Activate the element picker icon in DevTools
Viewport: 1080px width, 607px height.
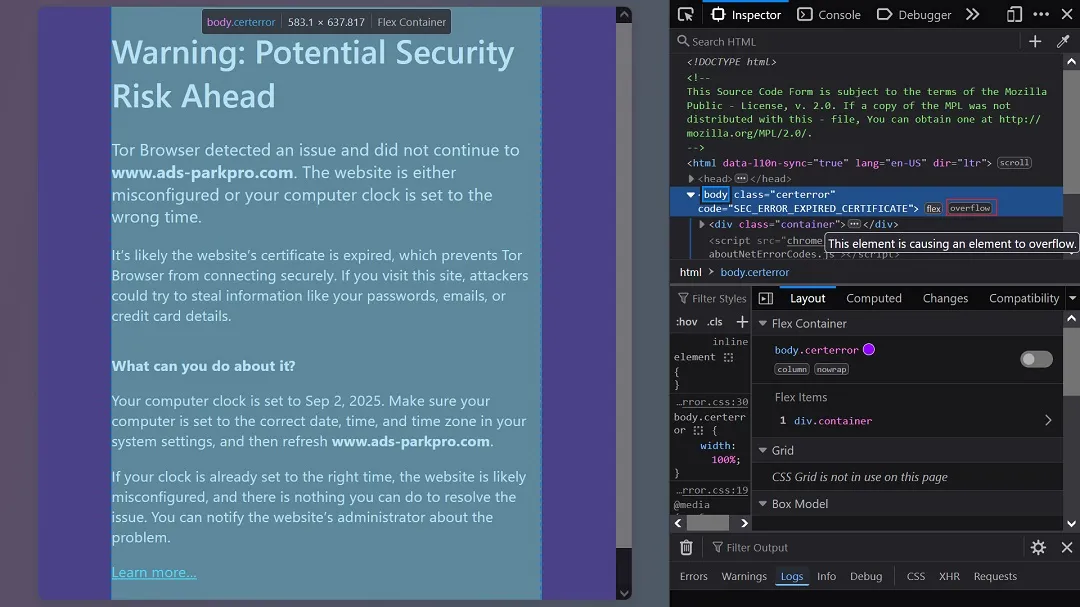685,14
